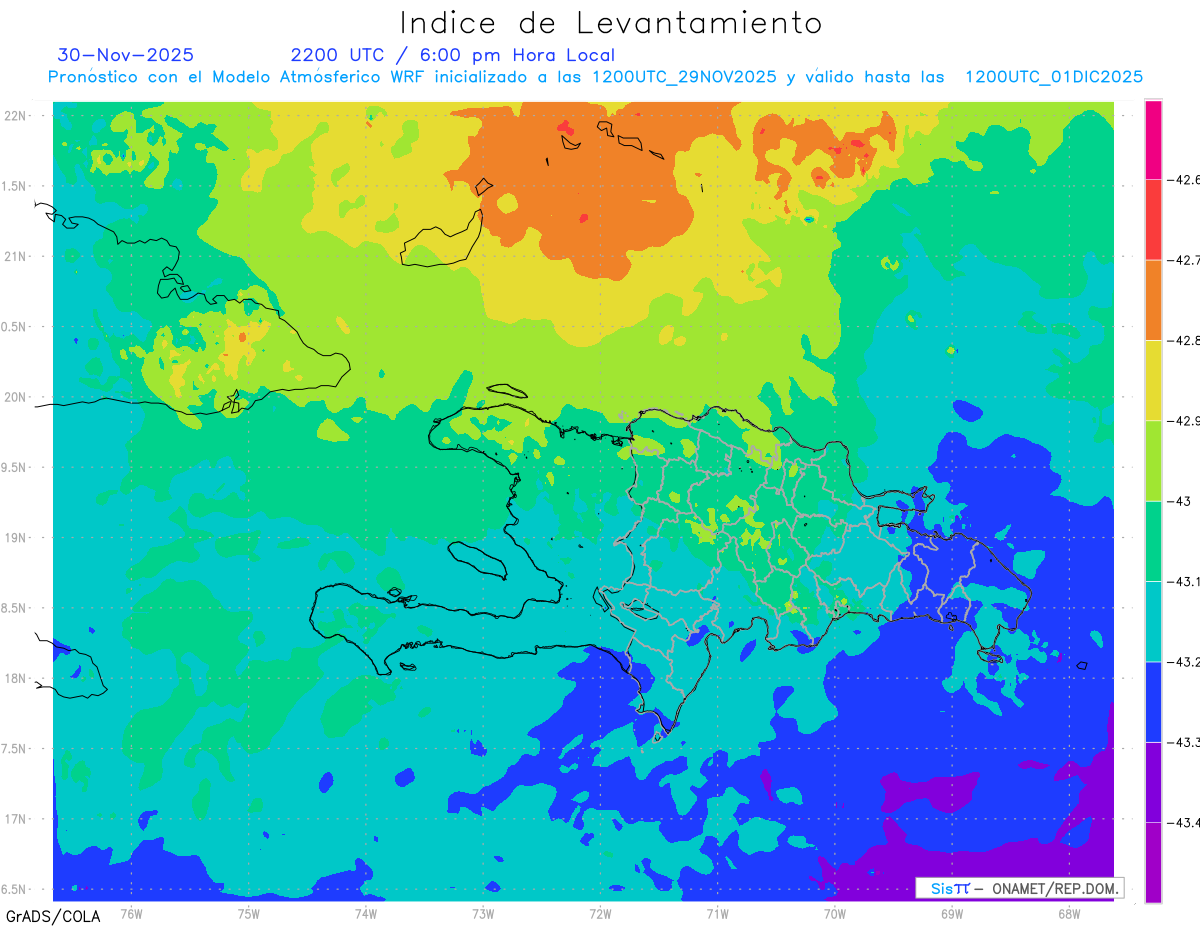Pick the yellow legend swatch between -42.8 and -42.9
1200x927 pixels.
pyautogui.click(x=1153, y=380)
